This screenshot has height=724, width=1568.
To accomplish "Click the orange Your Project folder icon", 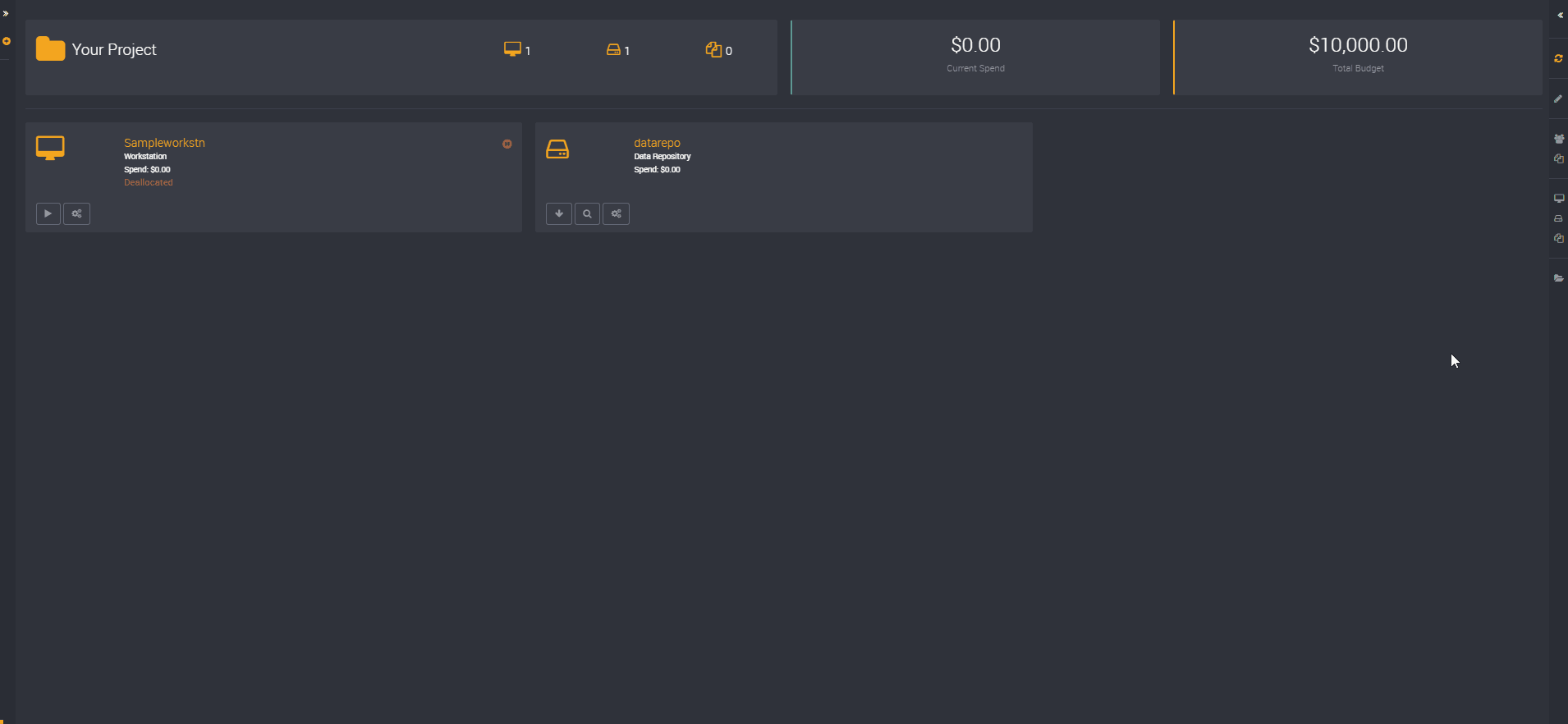I will tap(50, 49).
